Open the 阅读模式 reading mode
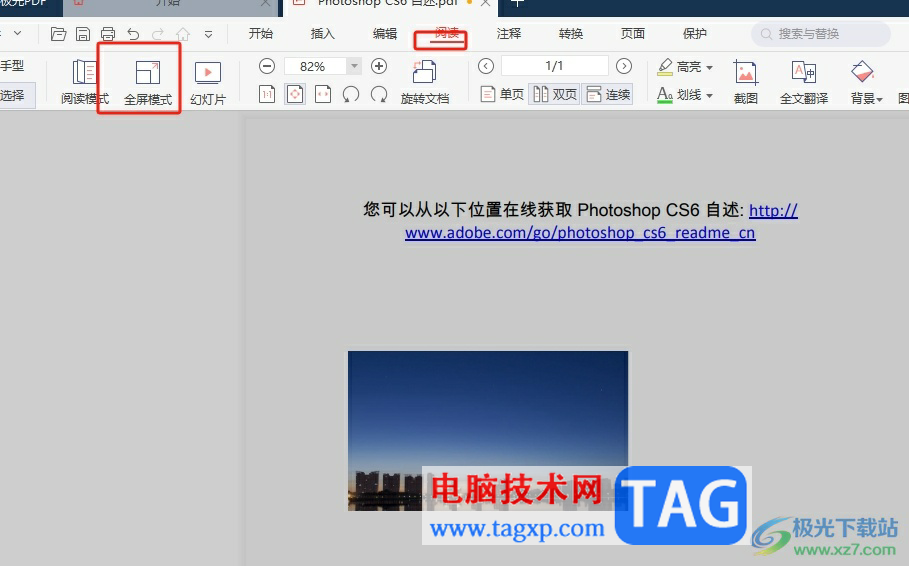This screenshot has height=566, width=909. [85, 83]
